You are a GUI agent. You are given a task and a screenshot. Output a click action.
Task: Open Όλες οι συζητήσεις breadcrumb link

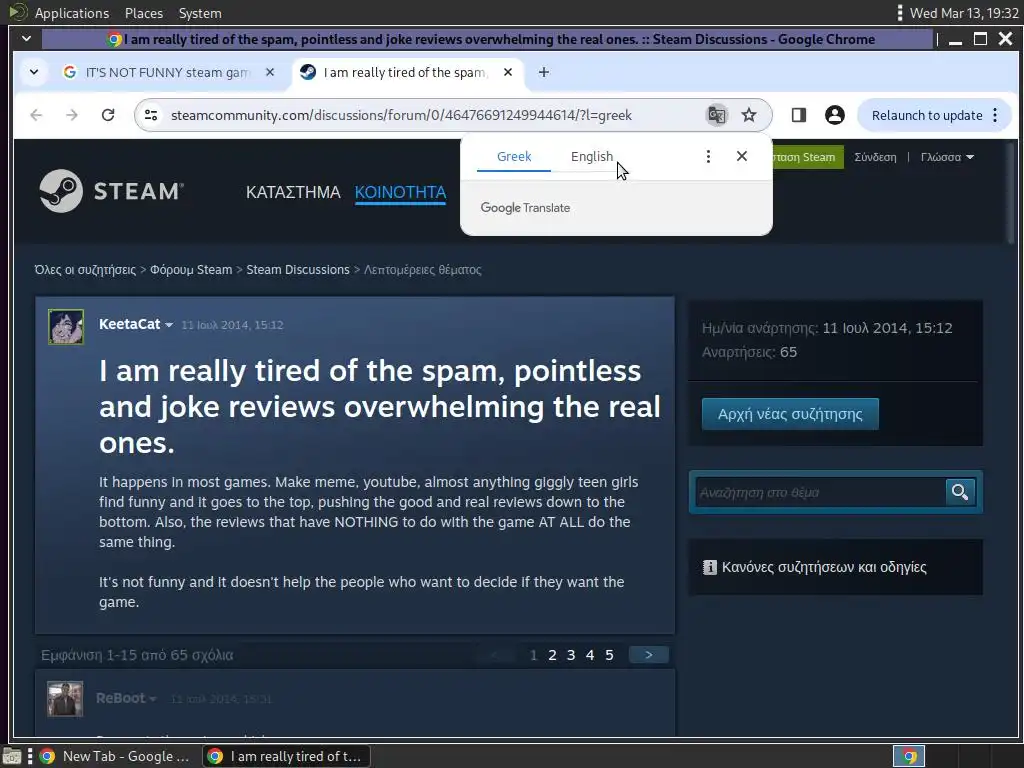click(85, 270)
